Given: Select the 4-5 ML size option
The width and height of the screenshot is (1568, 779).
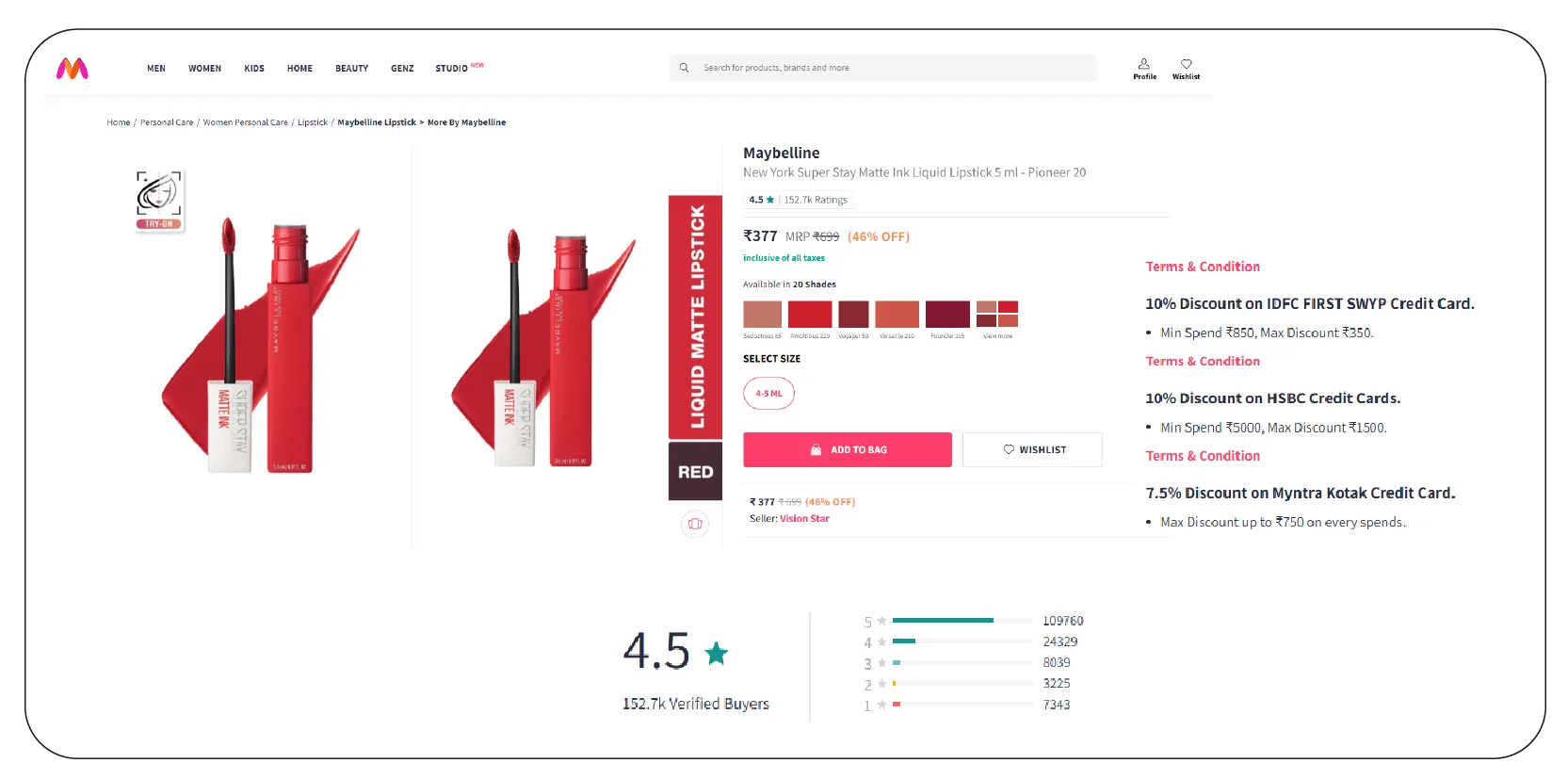Looking at the screenshot, I should coord(768,394).
